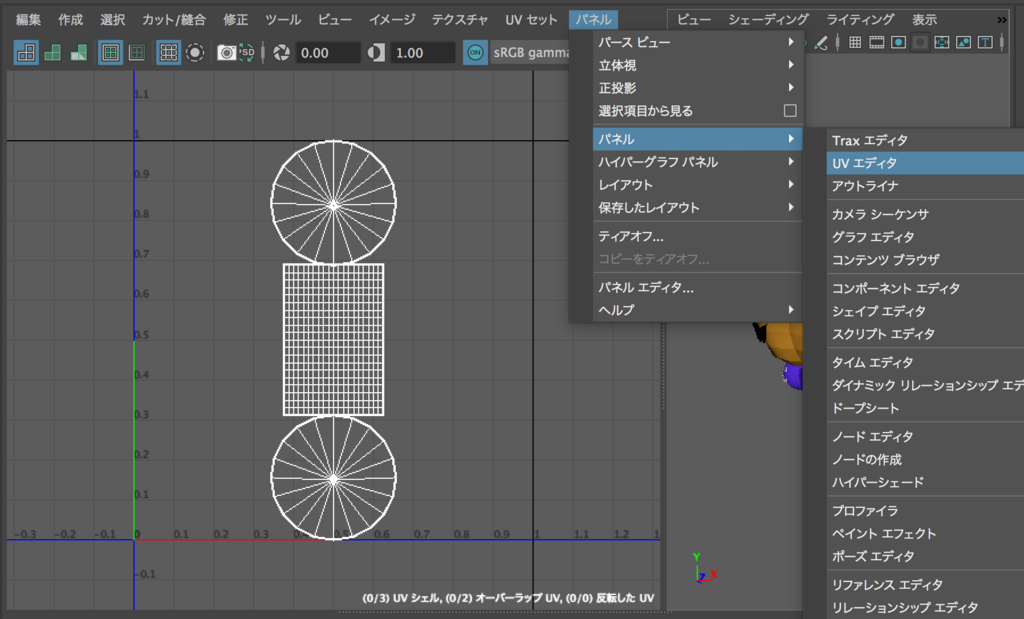Open the ライティング menu
Screen dimensions: 1024x619
860,20
